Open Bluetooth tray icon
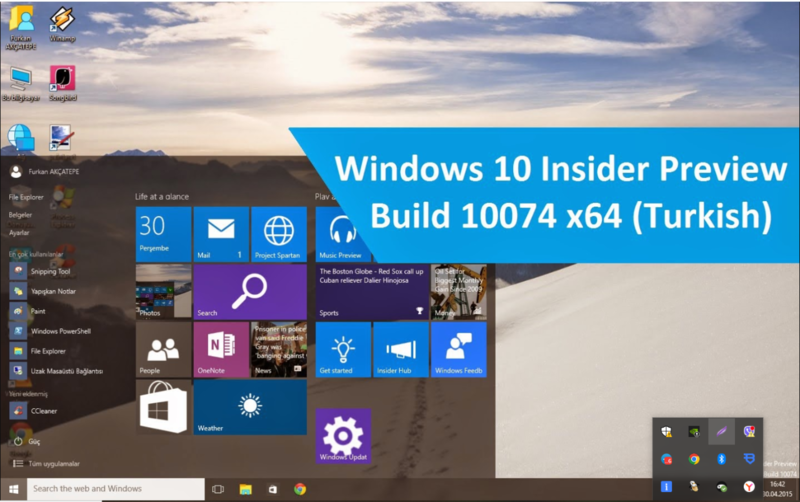 click(x=721, y=459)
